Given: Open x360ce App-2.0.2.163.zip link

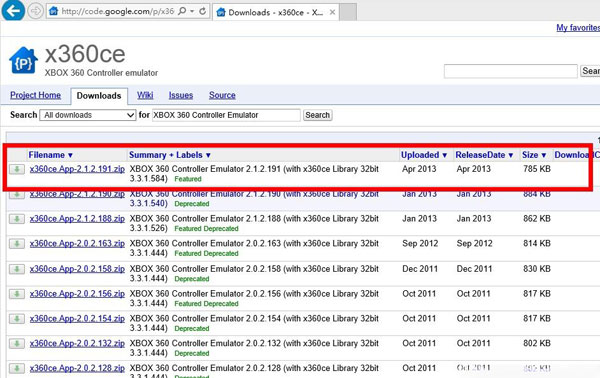Looking at the screenshot, I should 77,244.
